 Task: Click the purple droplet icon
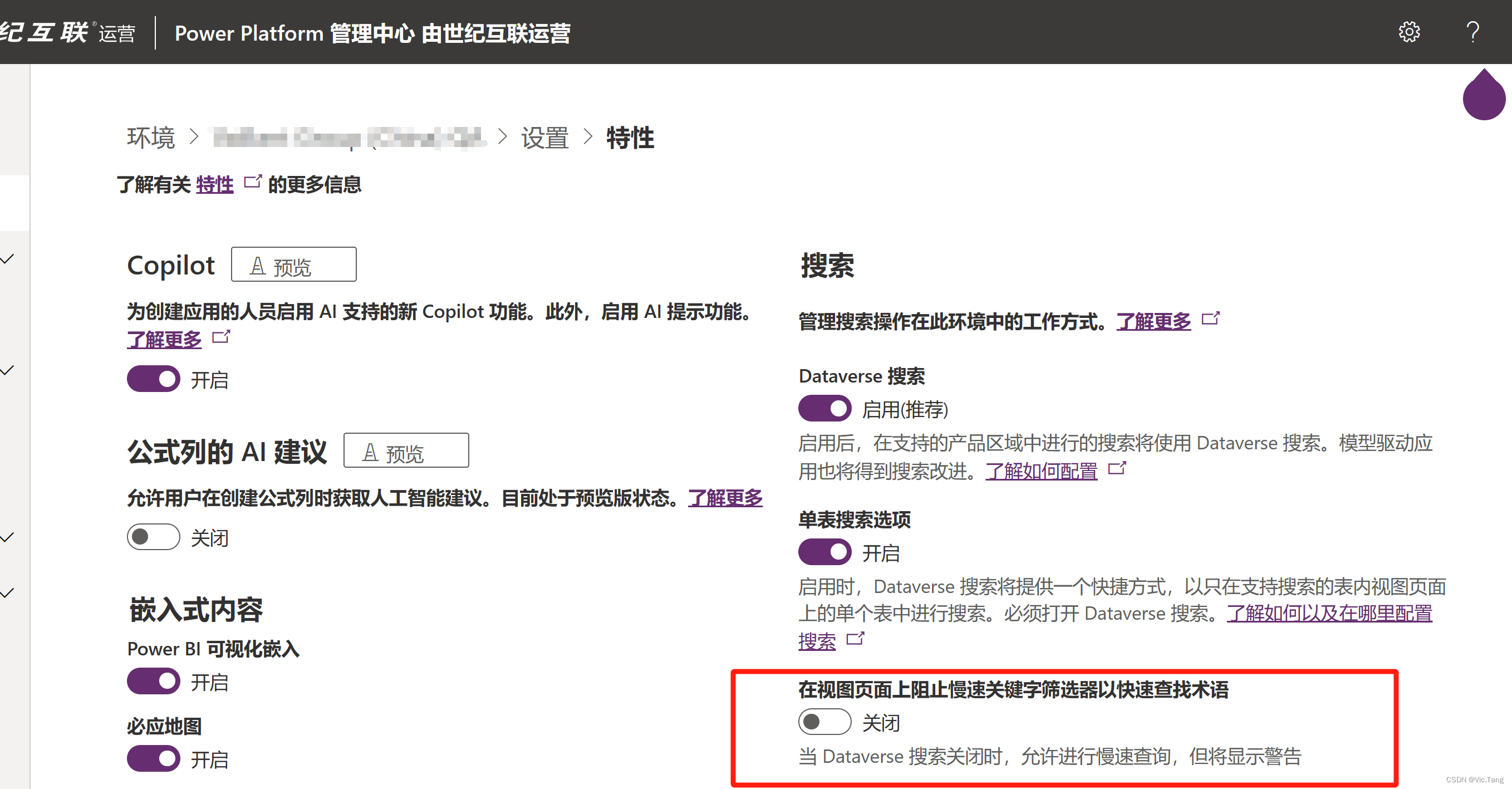point(1484,95)
